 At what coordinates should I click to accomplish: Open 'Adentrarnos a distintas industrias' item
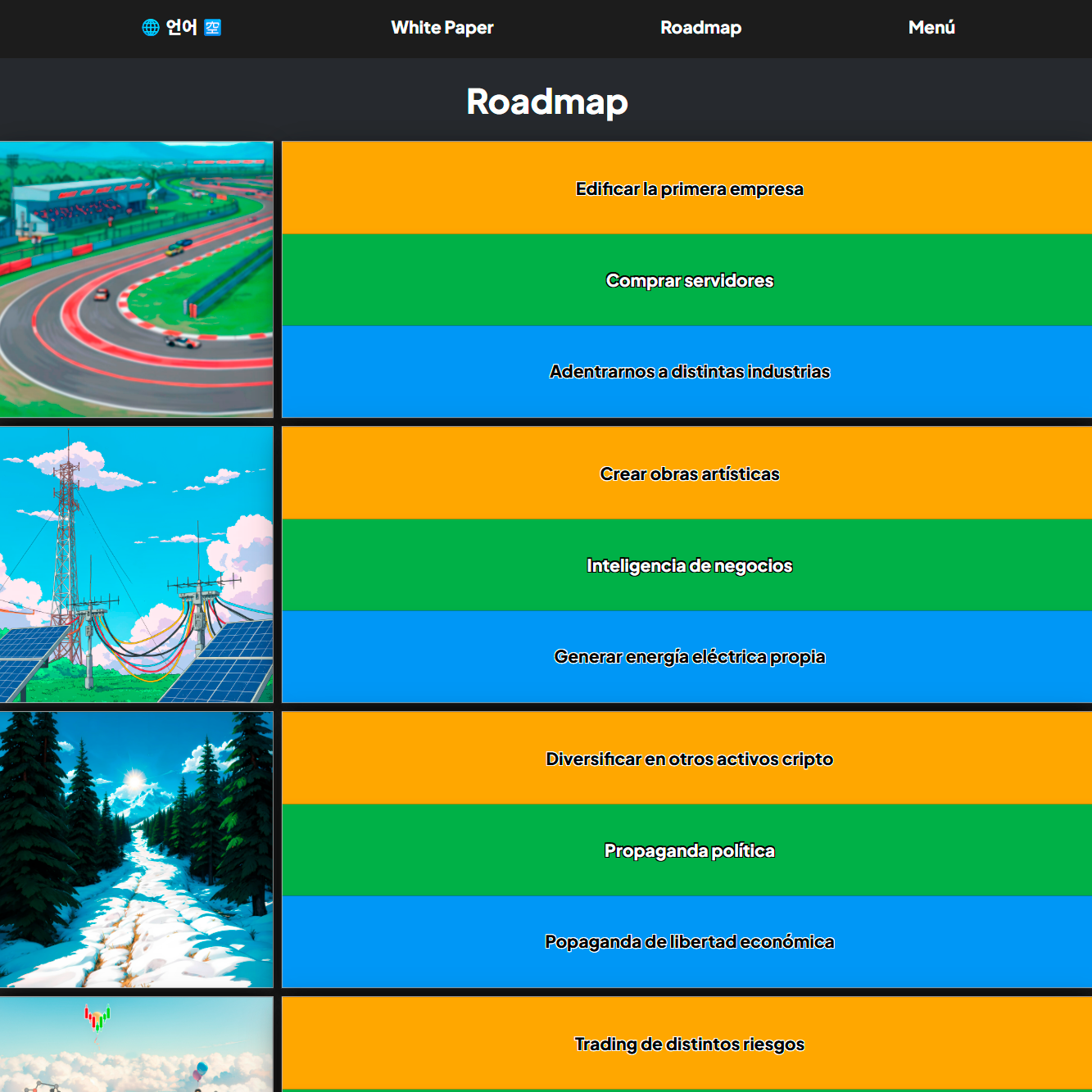click(689, 372)
